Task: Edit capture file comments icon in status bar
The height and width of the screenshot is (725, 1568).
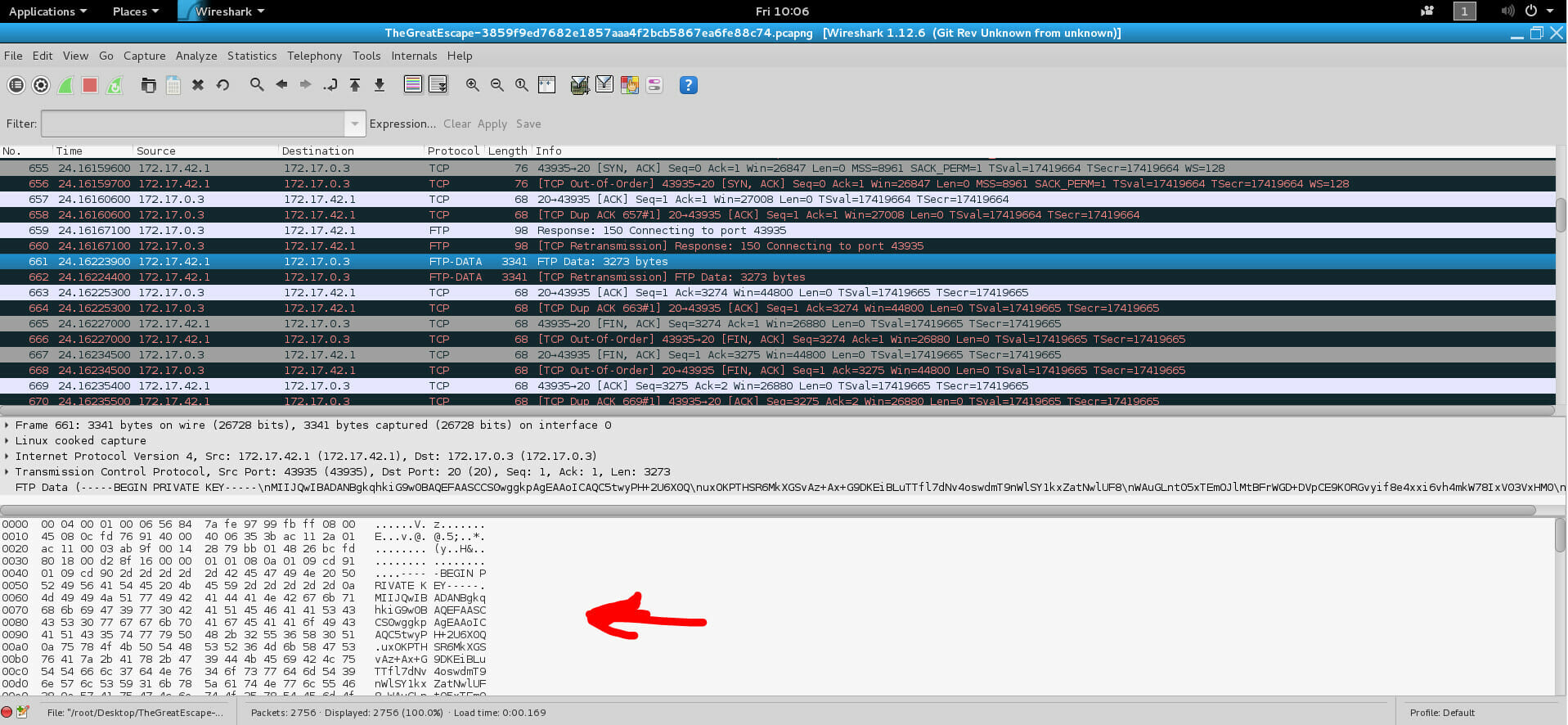Action: pyautogui.click(x=23, y=712)
